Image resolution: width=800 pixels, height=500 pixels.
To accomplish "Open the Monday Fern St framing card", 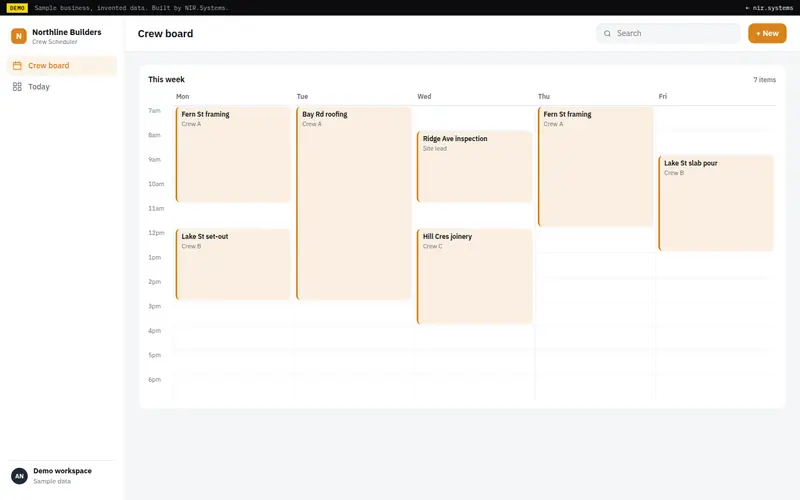I will (x=233, y=154).
